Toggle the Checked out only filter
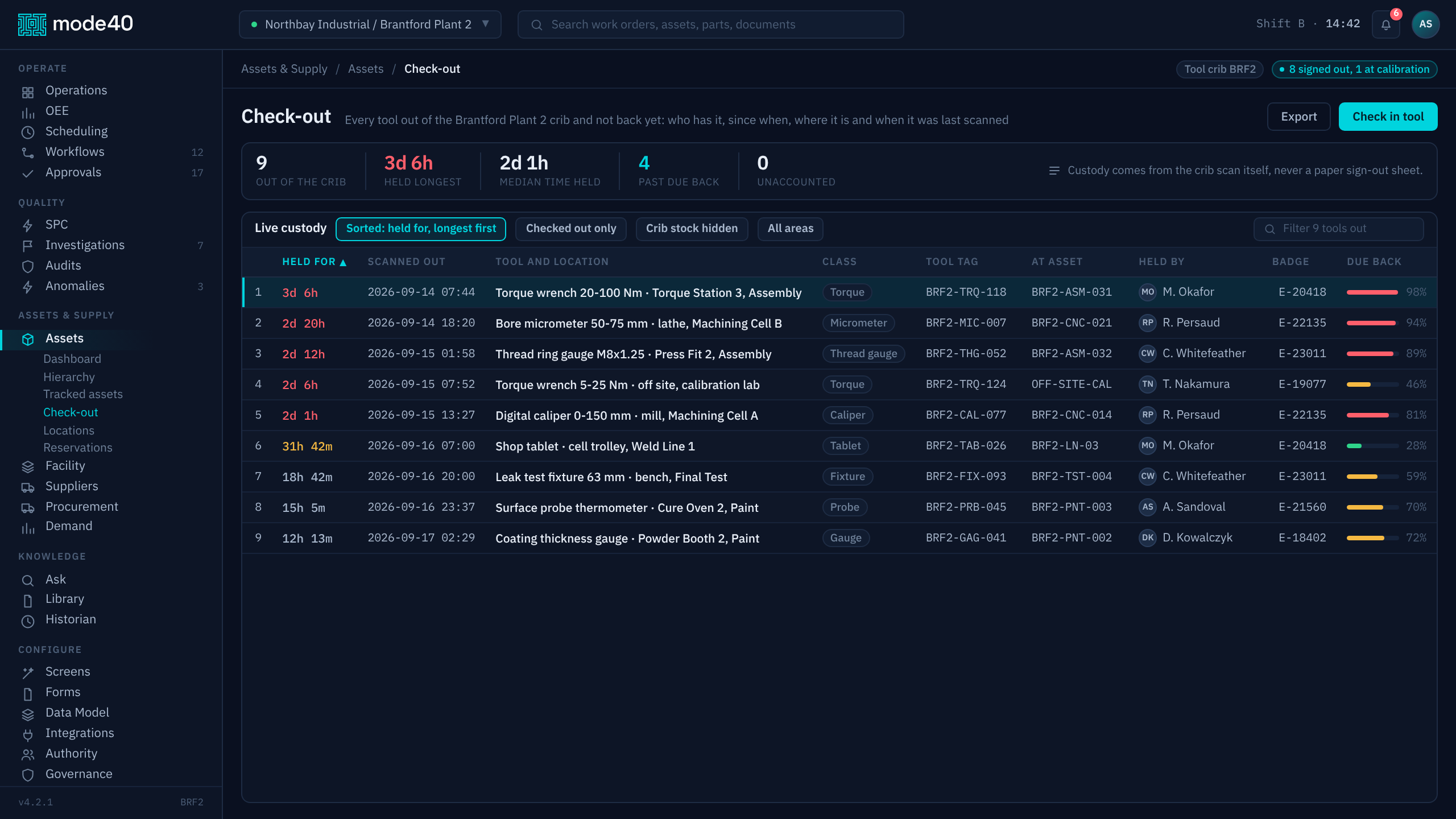1456x819 pixels. tap(570, 229)
